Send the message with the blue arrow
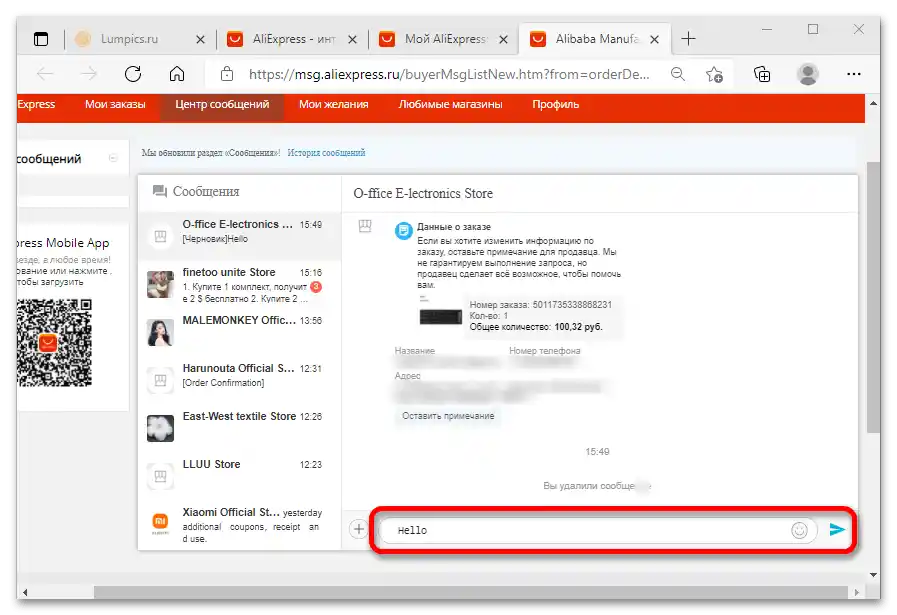This screenshot has width=897, height=615. tap(837, 530)
